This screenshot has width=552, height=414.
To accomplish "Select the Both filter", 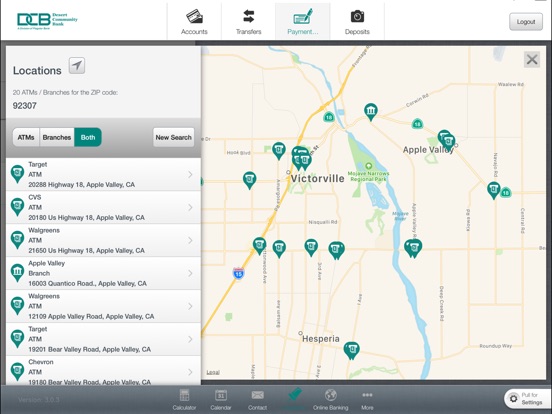I will (x=88, y=137).
